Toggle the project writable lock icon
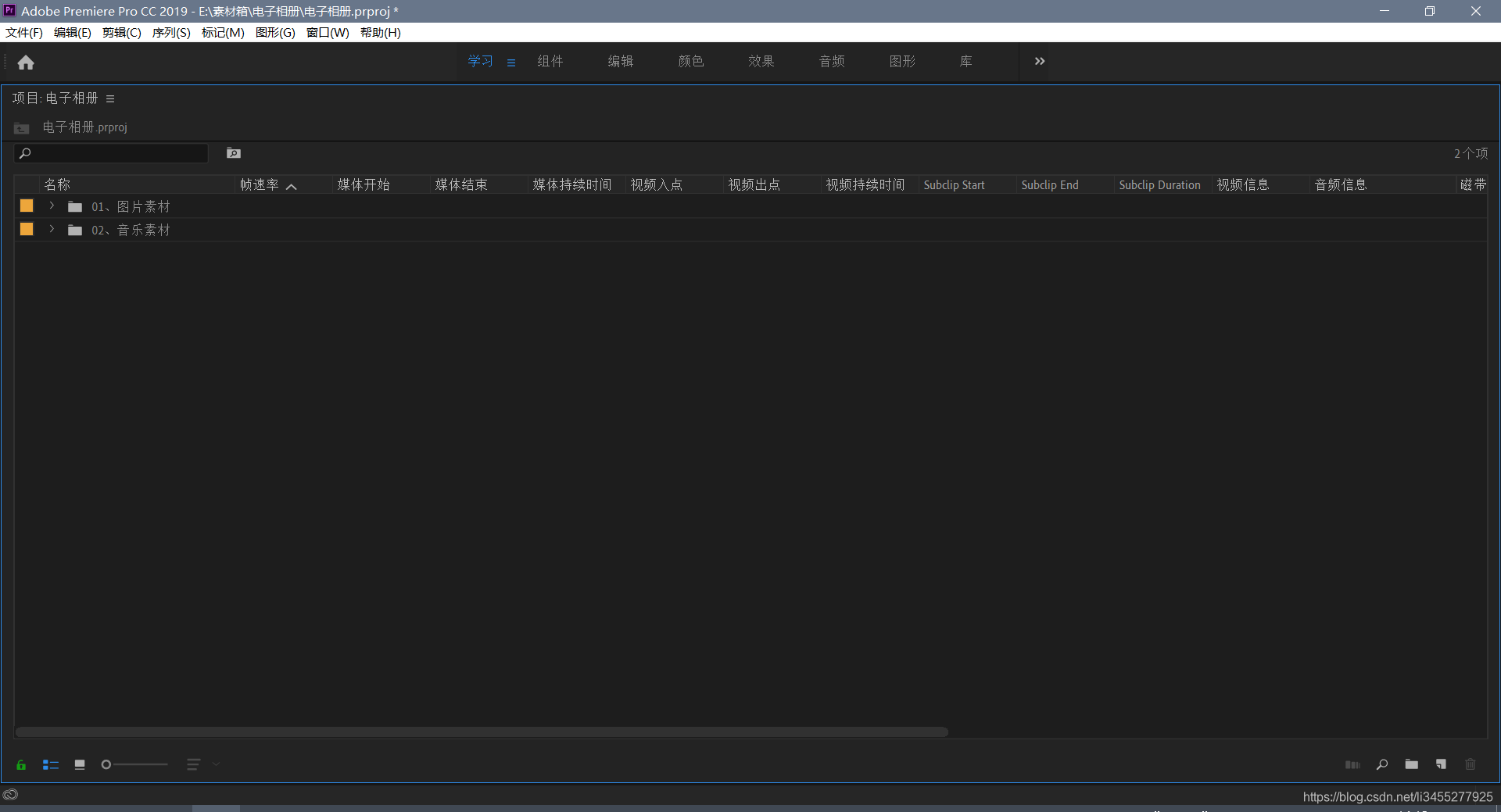The width and height of the screenshot is (1501, 812). (21, 765)
